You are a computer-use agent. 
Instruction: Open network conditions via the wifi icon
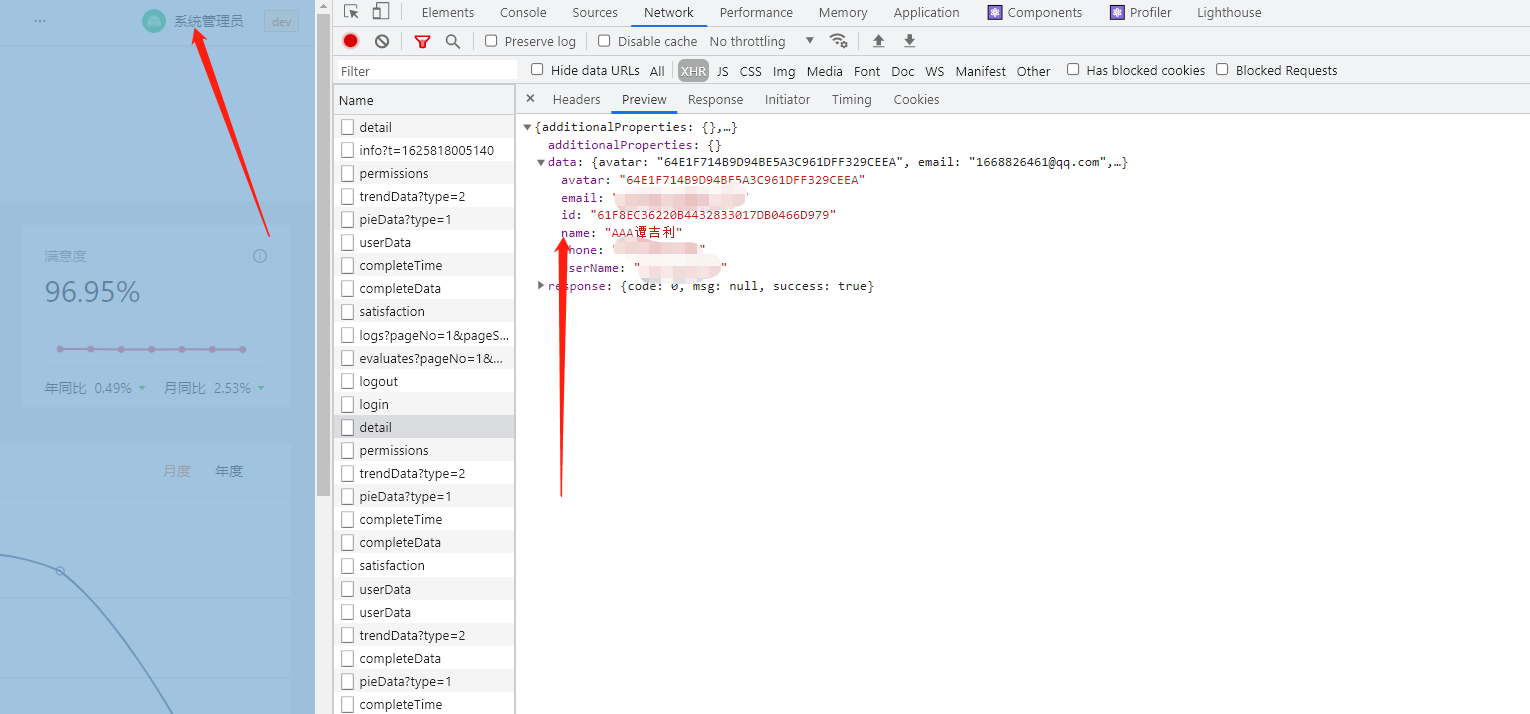click(x=839, y=41)
